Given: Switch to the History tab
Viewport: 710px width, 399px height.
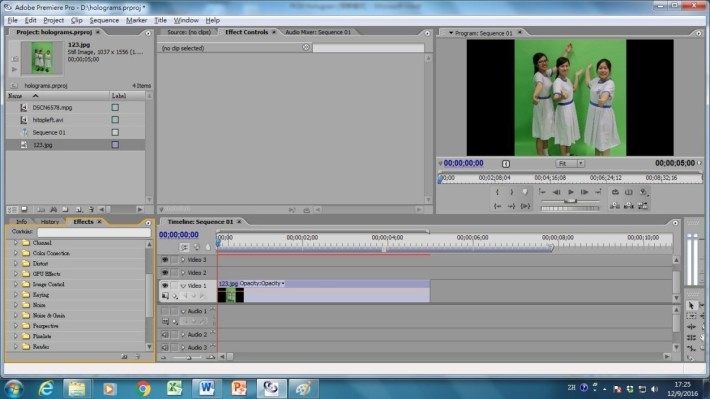Looking at the screenshot, I should (50, 222).
